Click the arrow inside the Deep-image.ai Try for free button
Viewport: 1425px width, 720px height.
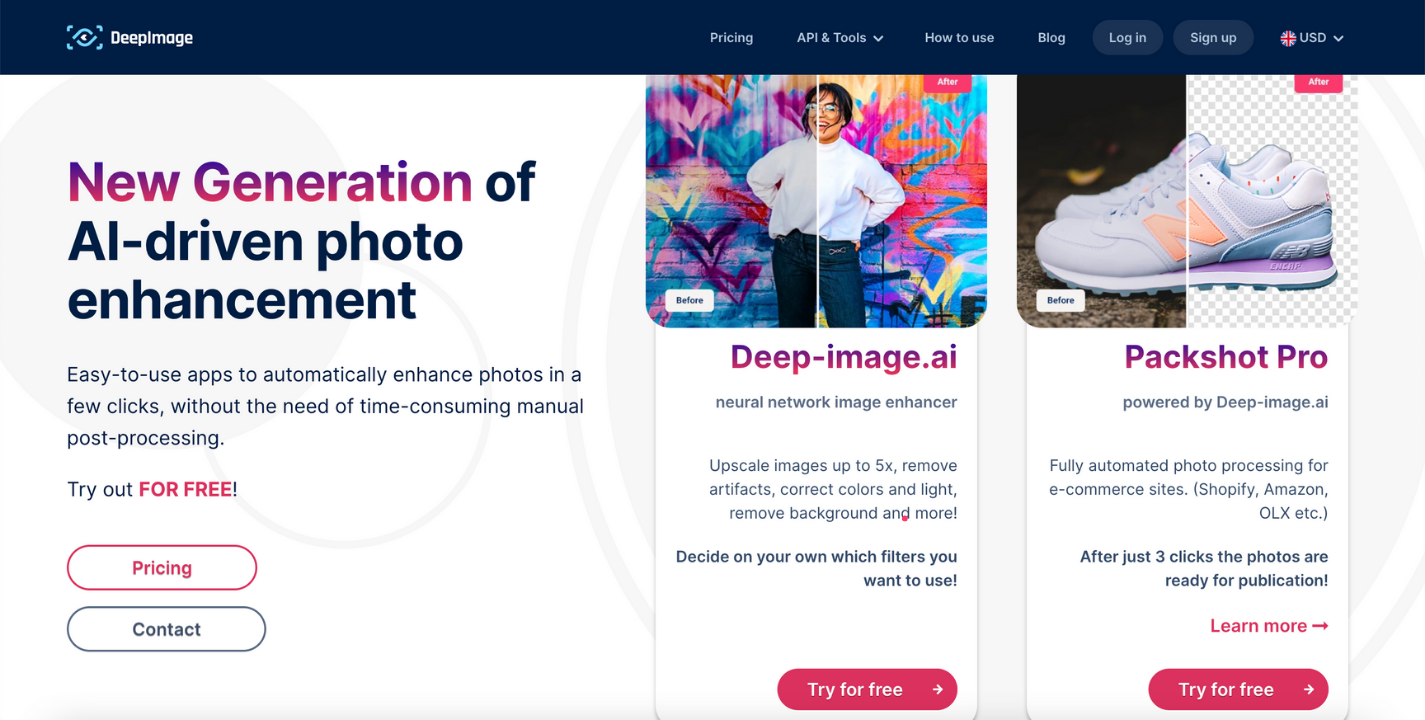(938, 689)
